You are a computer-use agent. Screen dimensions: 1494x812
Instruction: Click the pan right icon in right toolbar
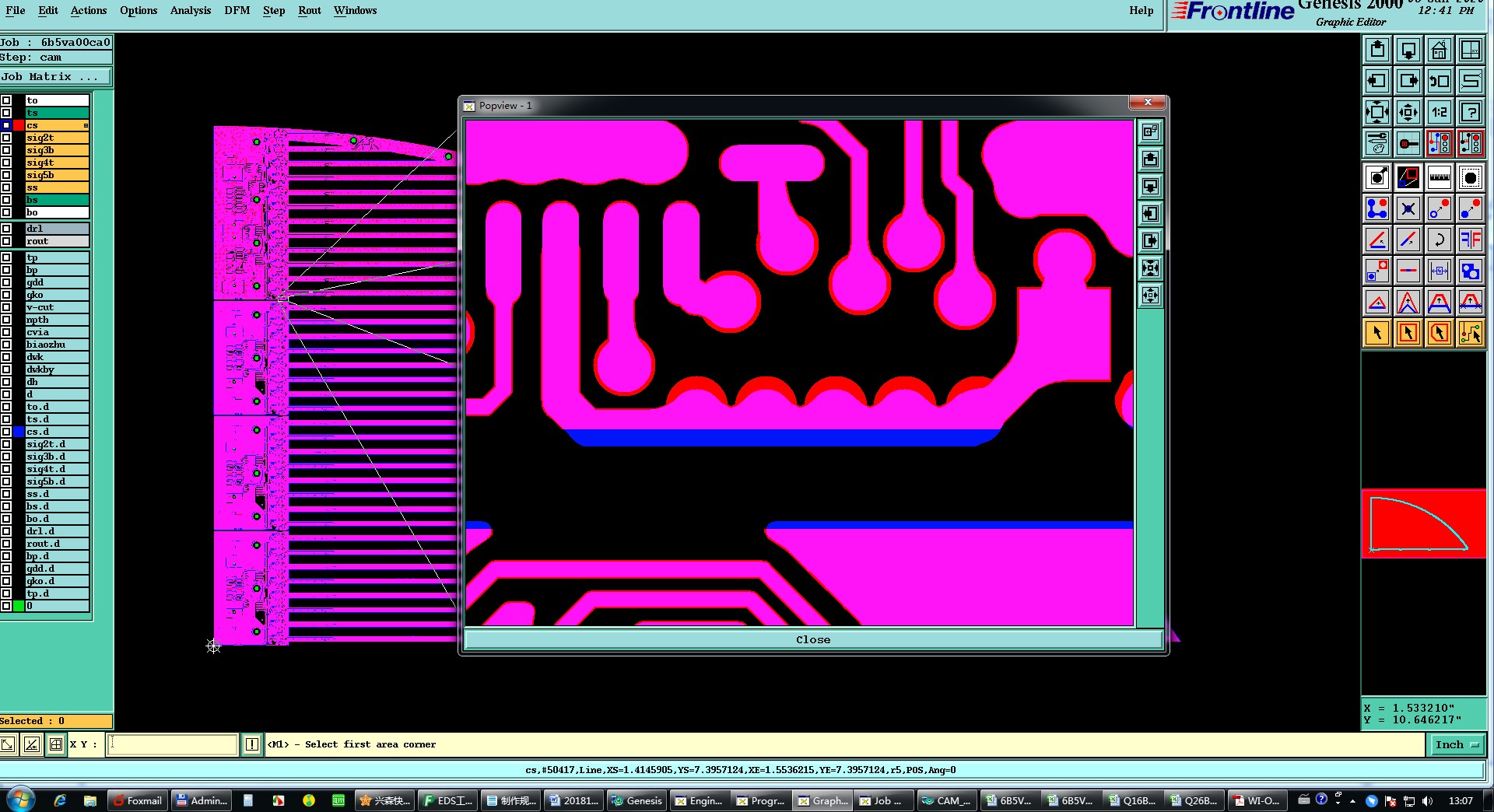1408,81
